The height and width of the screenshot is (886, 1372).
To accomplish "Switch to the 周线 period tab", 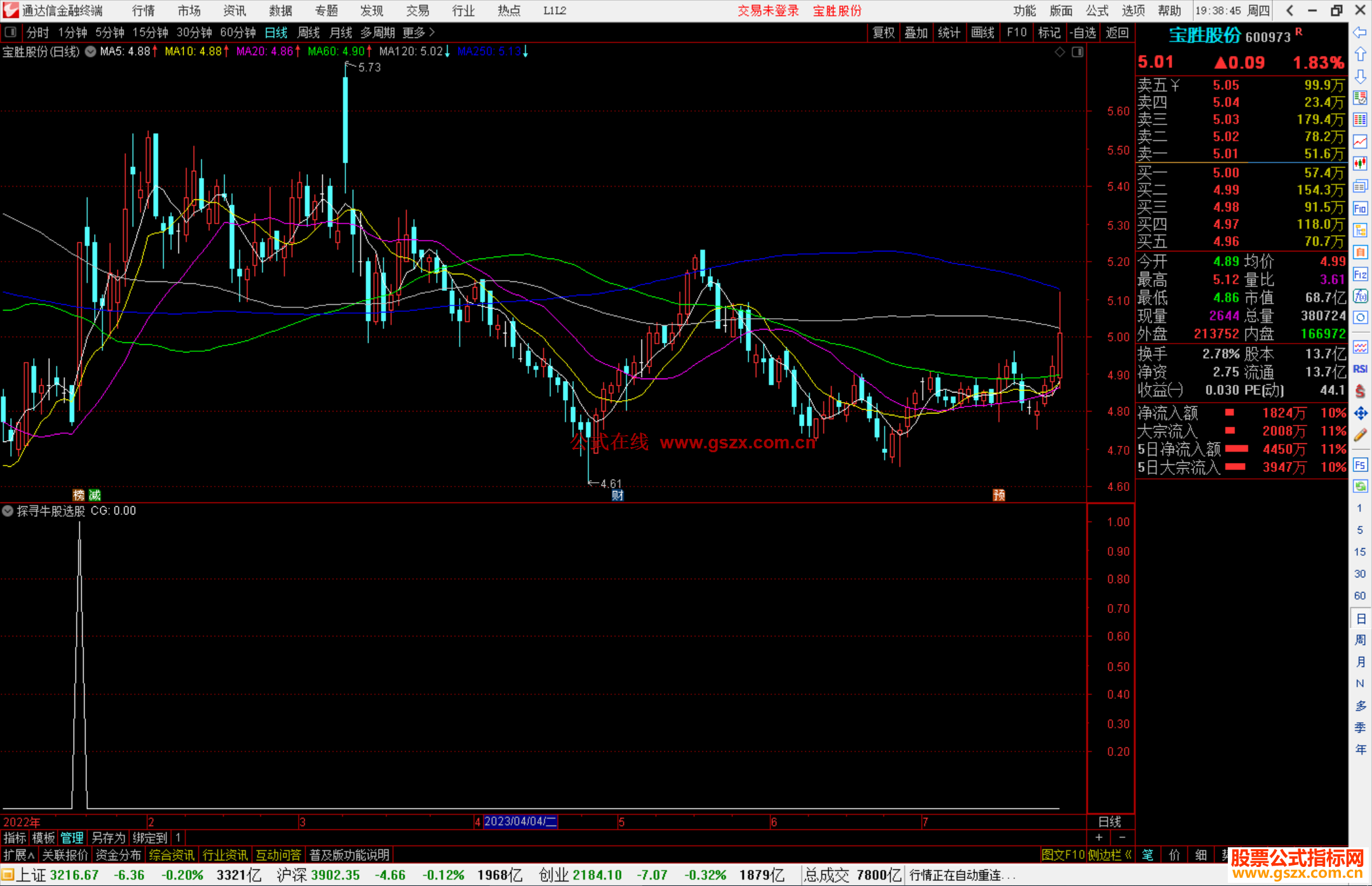I will (x=309, y=32).
